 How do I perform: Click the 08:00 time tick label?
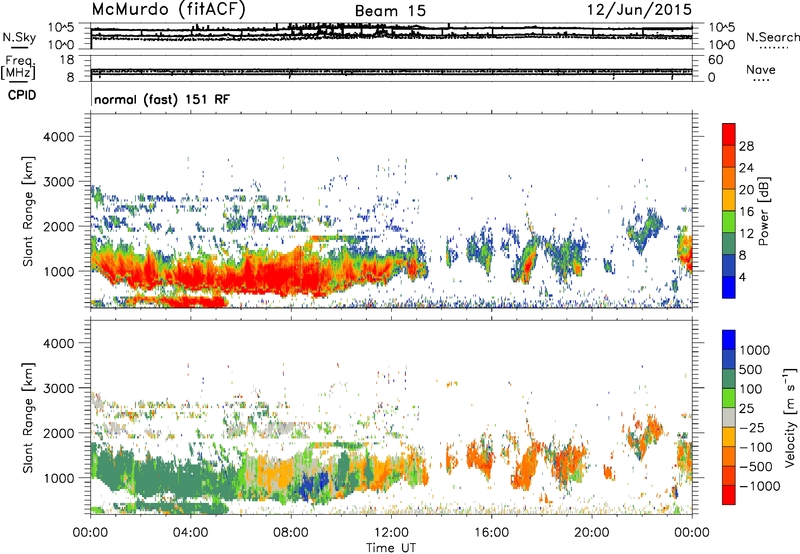pos(291,533)
